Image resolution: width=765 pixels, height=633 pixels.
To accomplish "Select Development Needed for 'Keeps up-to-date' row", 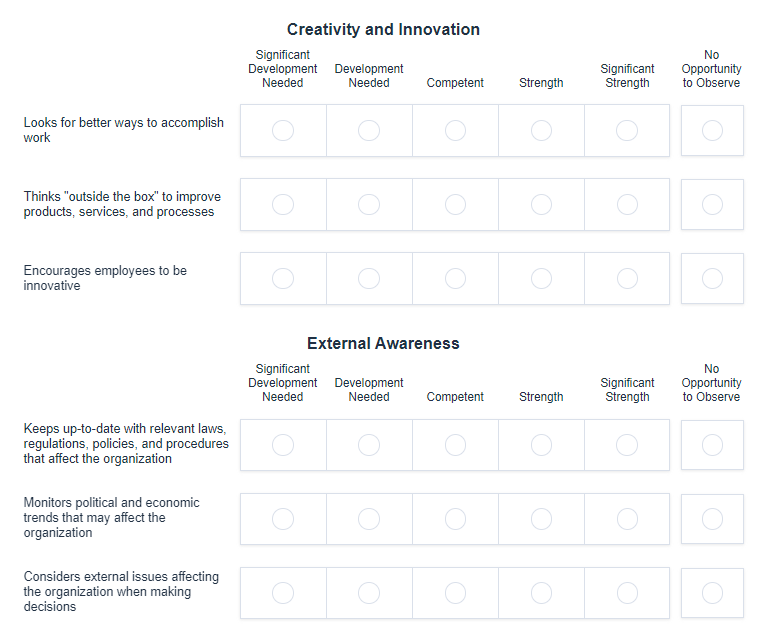I will [369, 444].
